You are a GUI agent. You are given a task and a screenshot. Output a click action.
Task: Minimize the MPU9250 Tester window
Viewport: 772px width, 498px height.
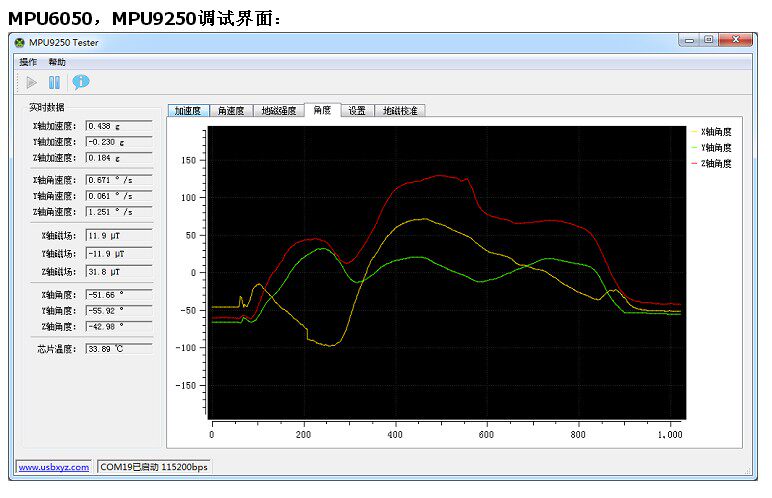tap(689, 40)
